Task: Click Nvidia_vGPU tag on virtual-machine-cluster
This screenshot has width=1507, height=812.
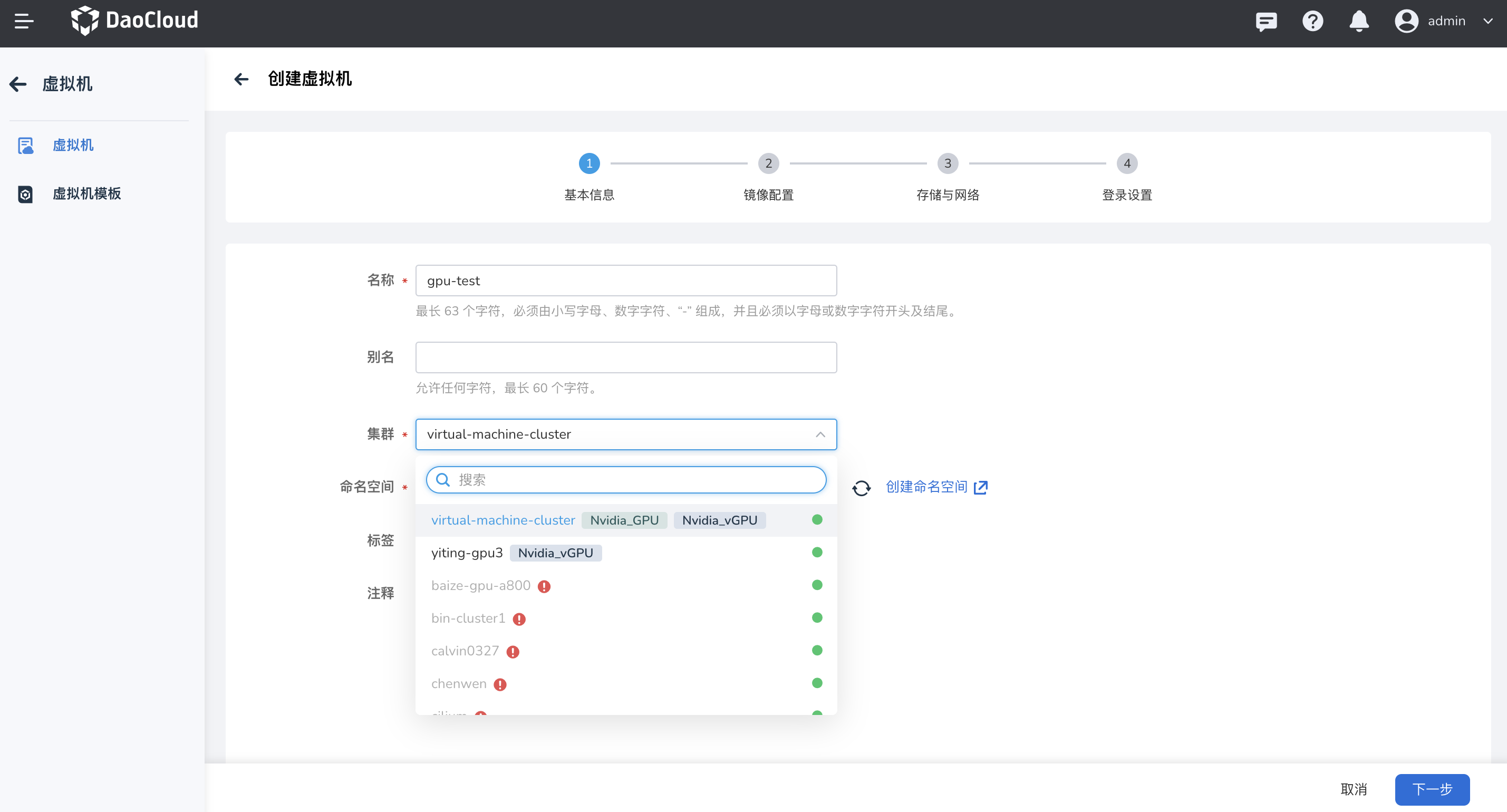Action: click(x=720, y=520)
